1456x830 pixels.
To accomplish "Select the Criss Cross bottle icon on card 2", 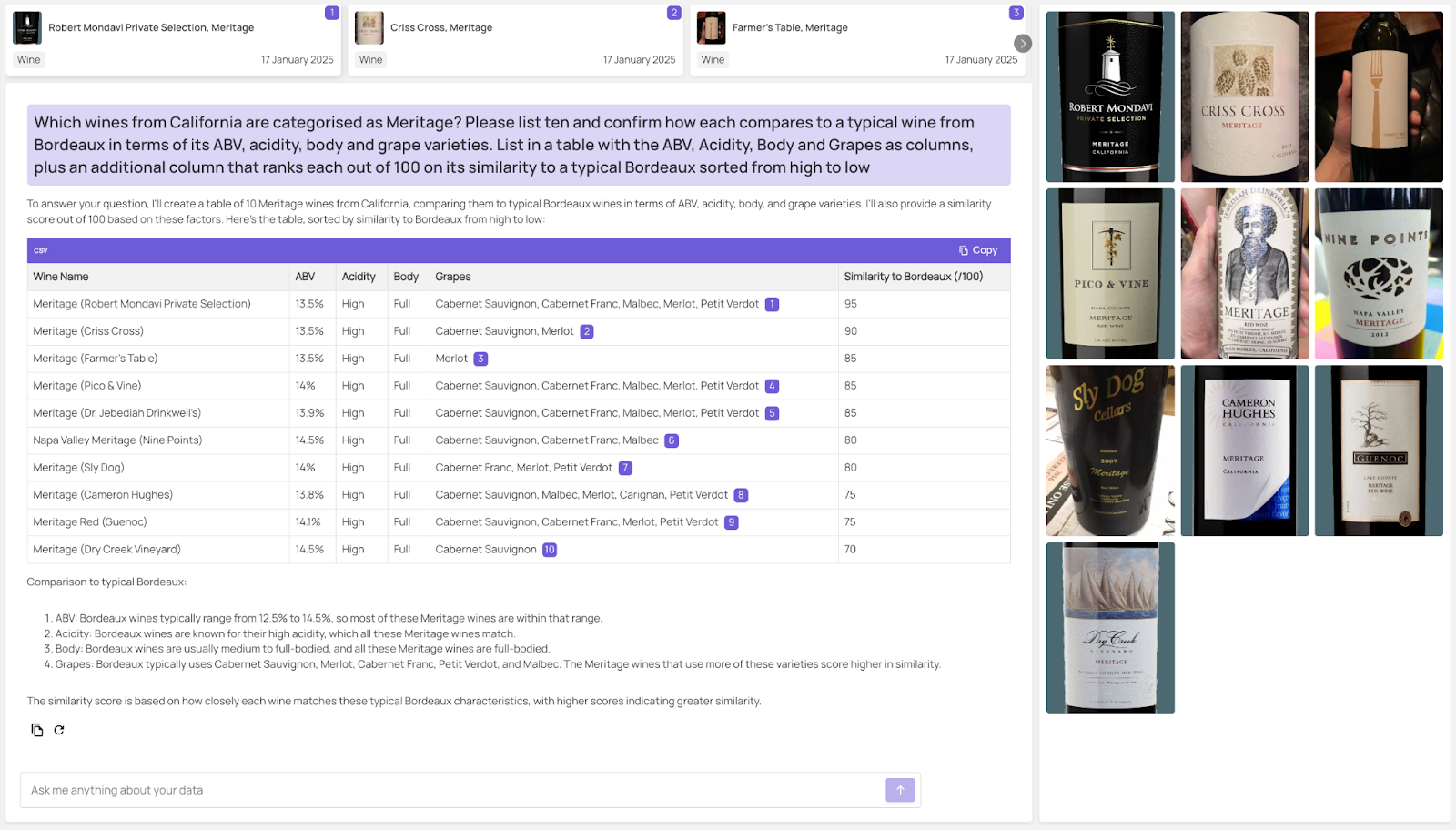I will [369, 27].
